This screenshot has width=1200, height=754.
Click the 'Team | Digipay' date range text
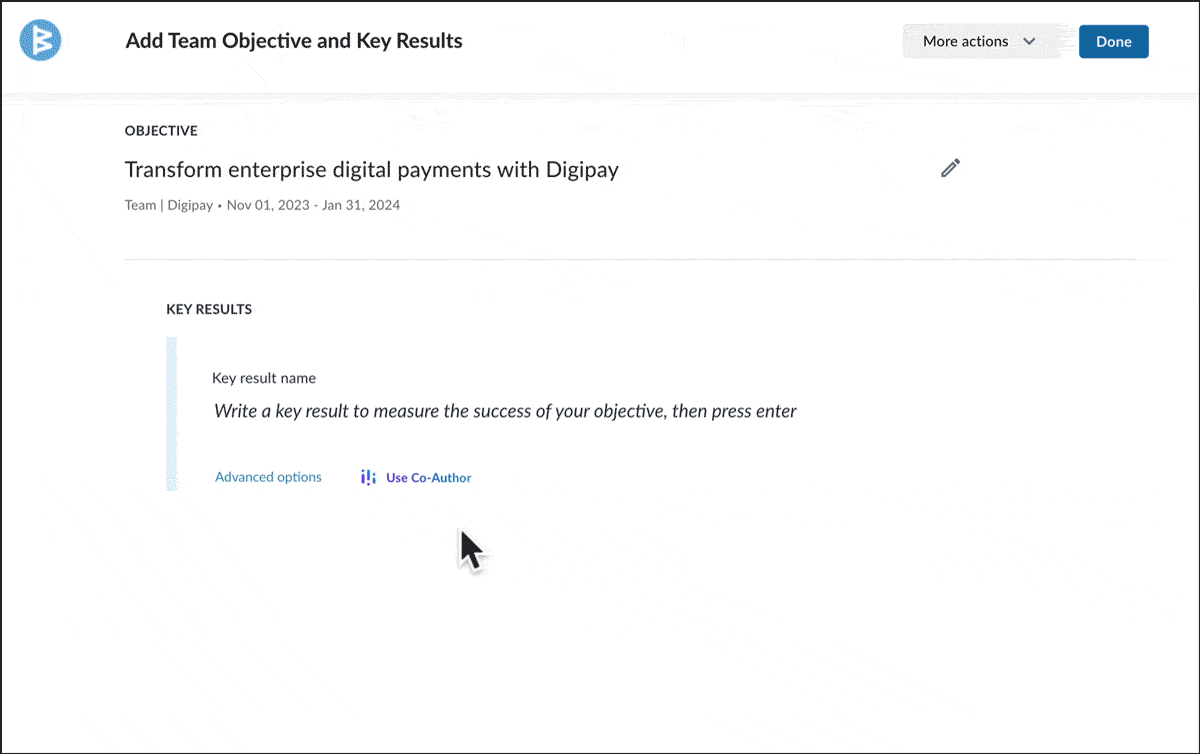click(x=262, y=205)
